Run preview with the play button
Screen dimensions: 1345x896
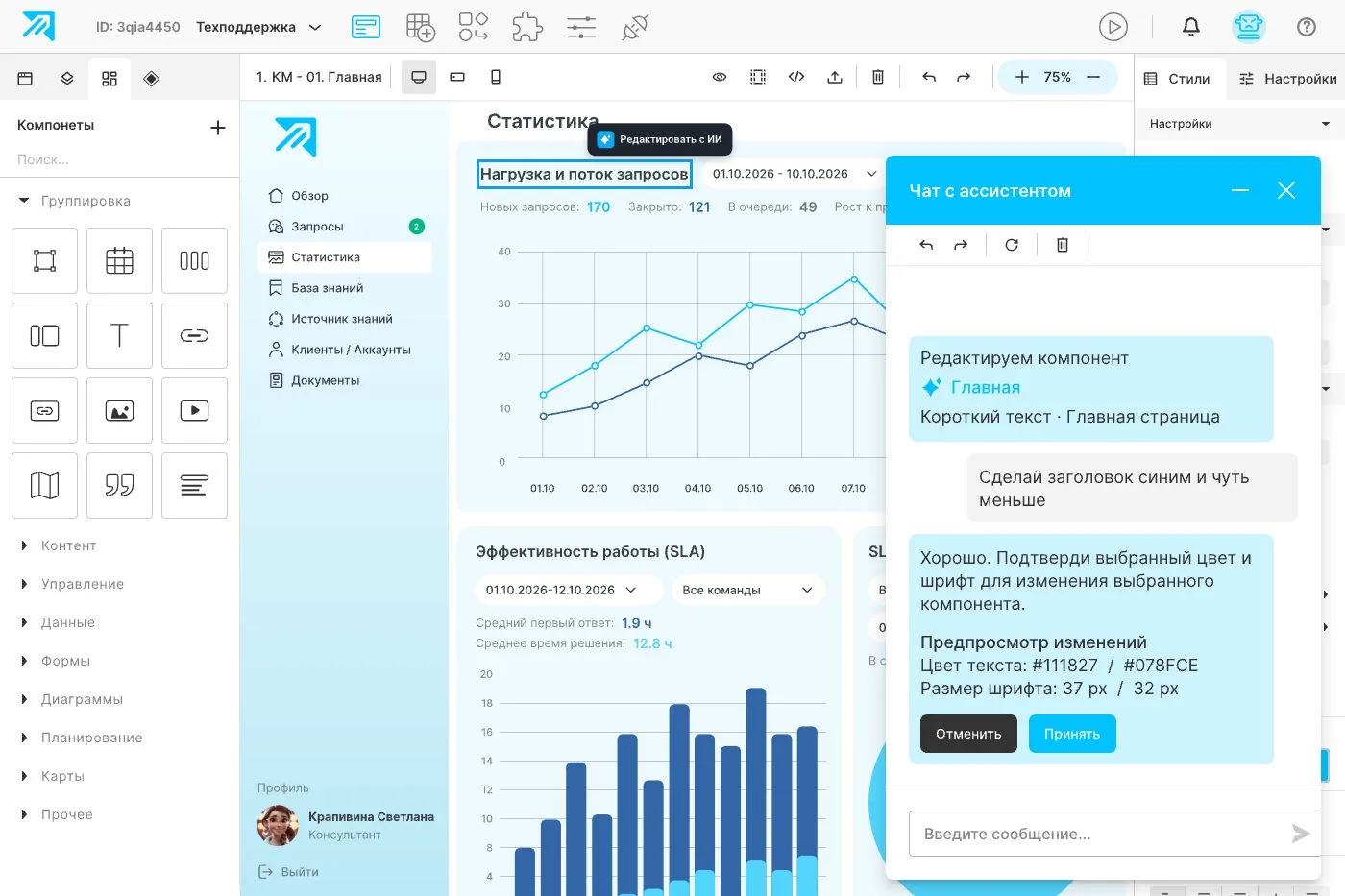coord(1113,27)
